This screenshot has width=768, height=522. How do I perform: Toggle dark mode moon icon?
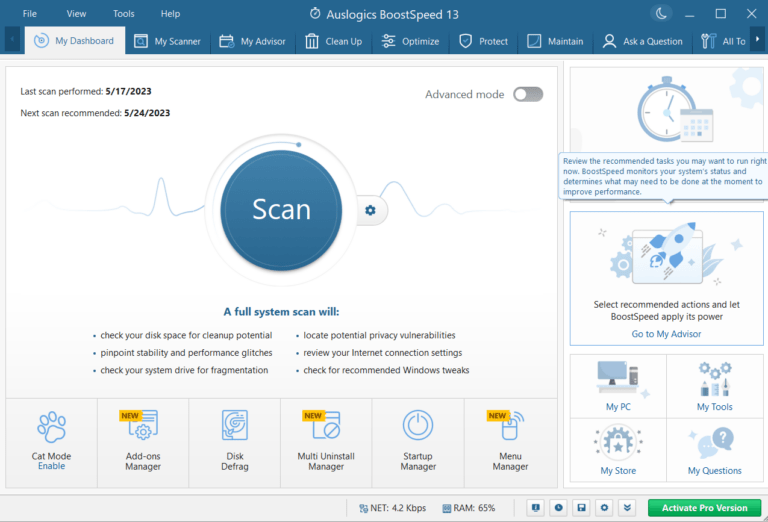tap(662, 13)
